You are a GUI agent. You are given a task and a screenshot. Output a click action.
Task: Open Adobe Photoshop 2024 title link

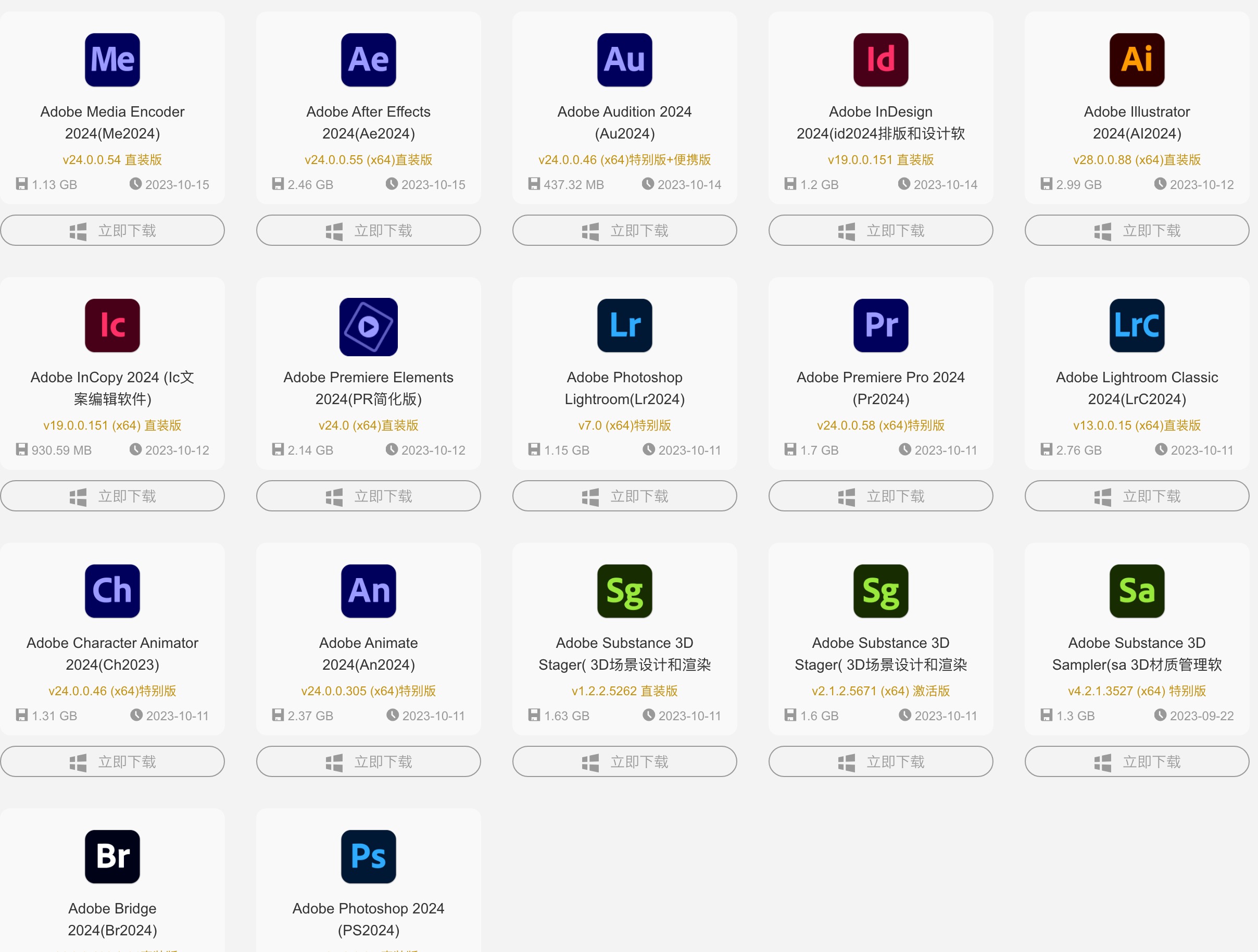[x=369, y=919]
